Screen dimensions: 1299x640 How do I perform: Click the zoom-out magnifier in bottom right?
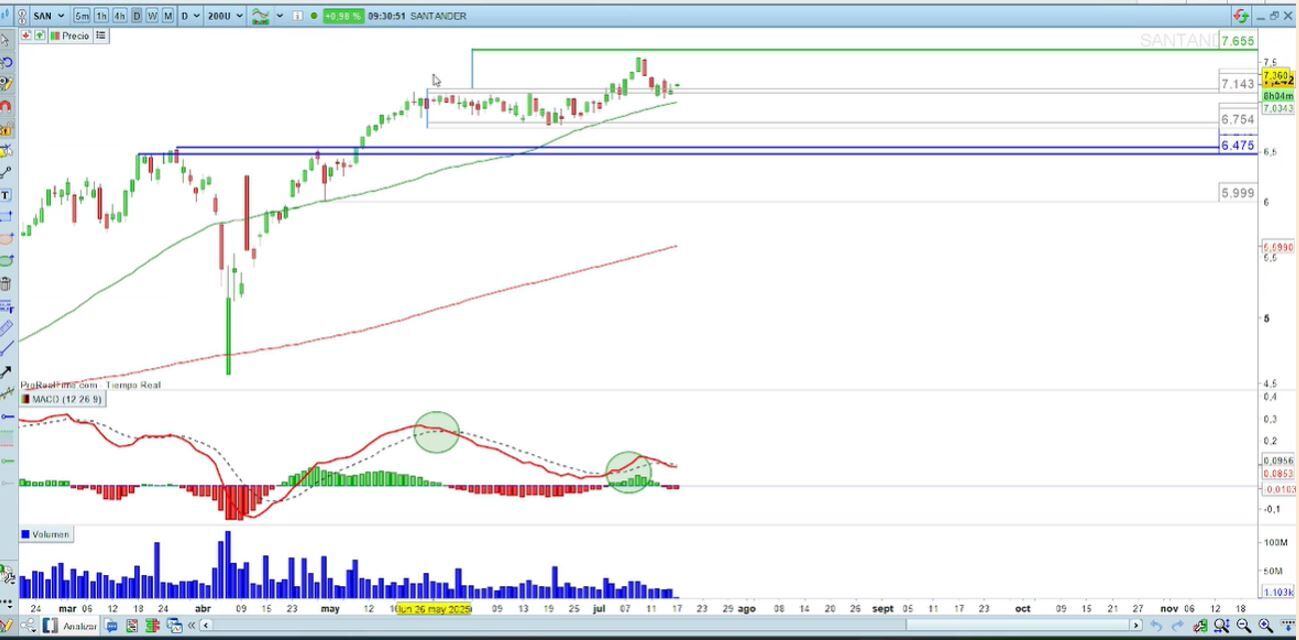(1243, 626)
